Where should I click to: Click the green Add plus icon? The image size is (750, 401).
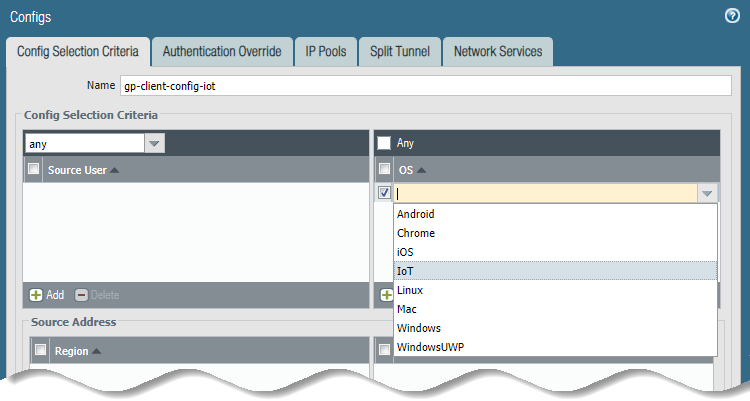(36, 295)
